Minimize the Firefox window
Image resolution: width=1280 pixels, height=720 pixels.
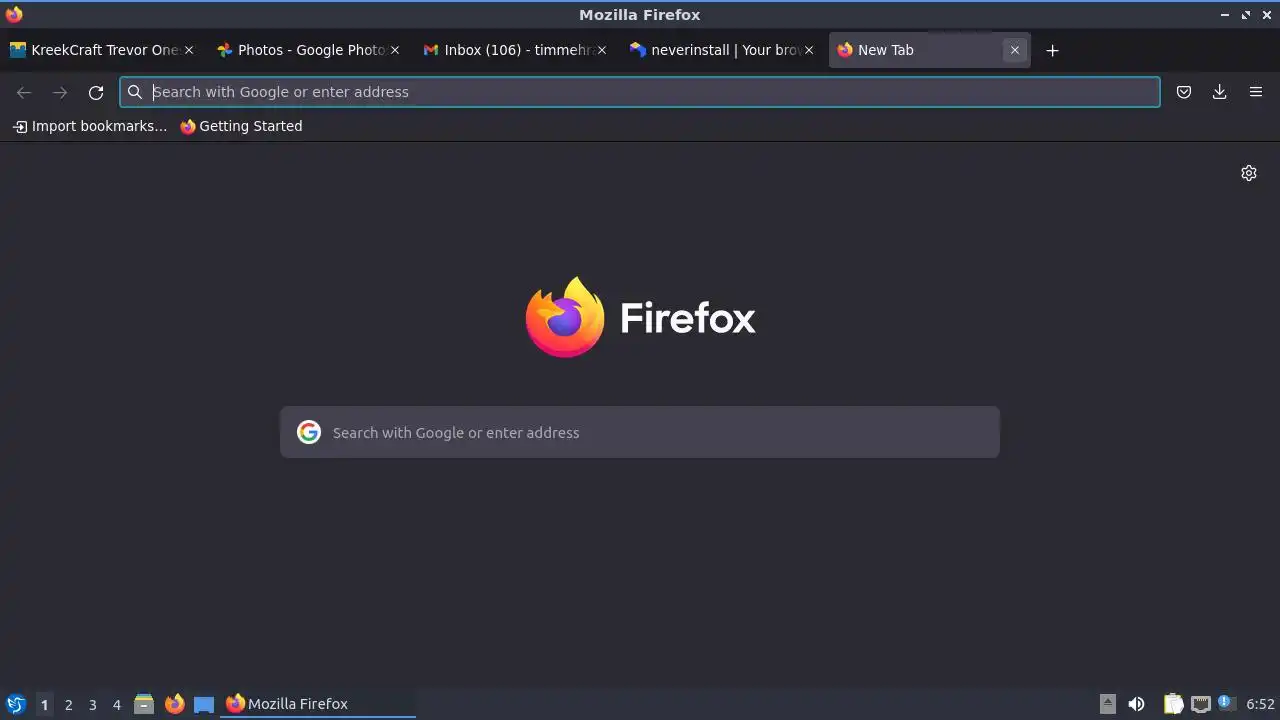(x=1224, y=14)
